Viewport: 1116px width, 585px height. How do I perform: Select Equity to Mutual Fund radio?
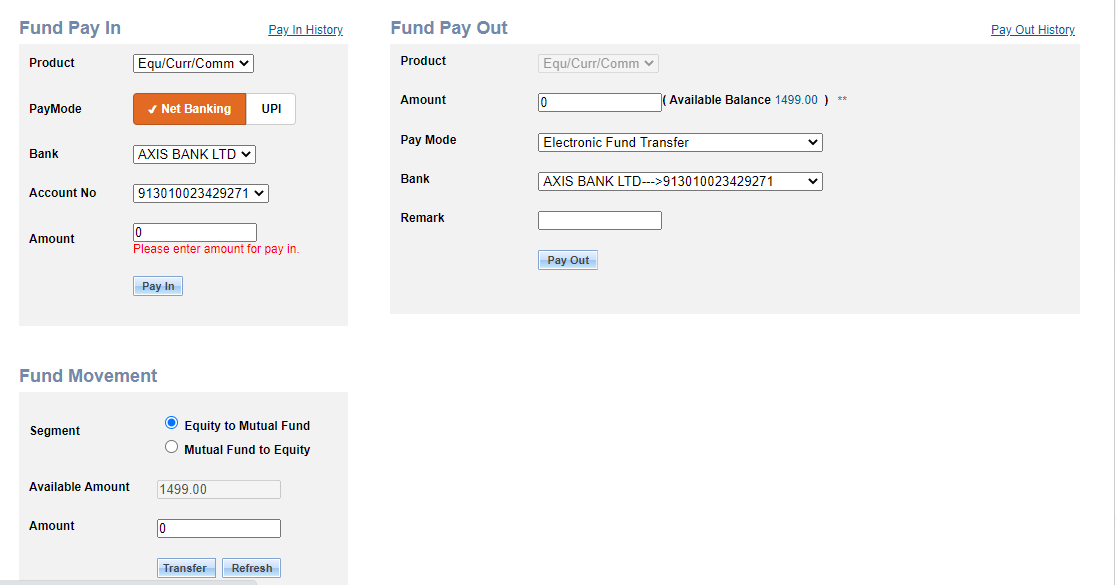tap(171, 424)
